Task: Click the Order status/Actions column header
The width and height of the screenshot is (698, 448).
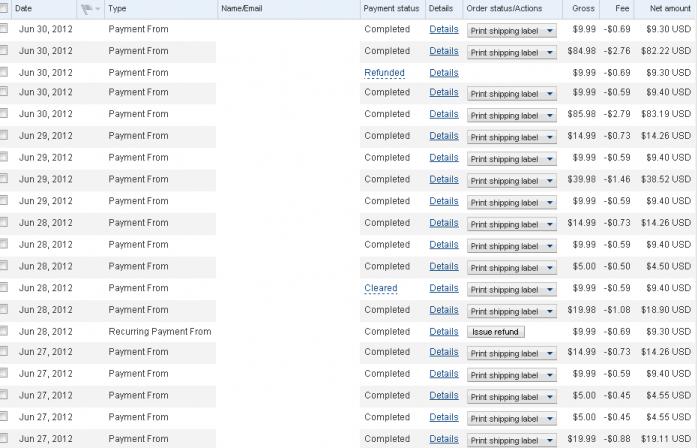Action: [504, 8]
